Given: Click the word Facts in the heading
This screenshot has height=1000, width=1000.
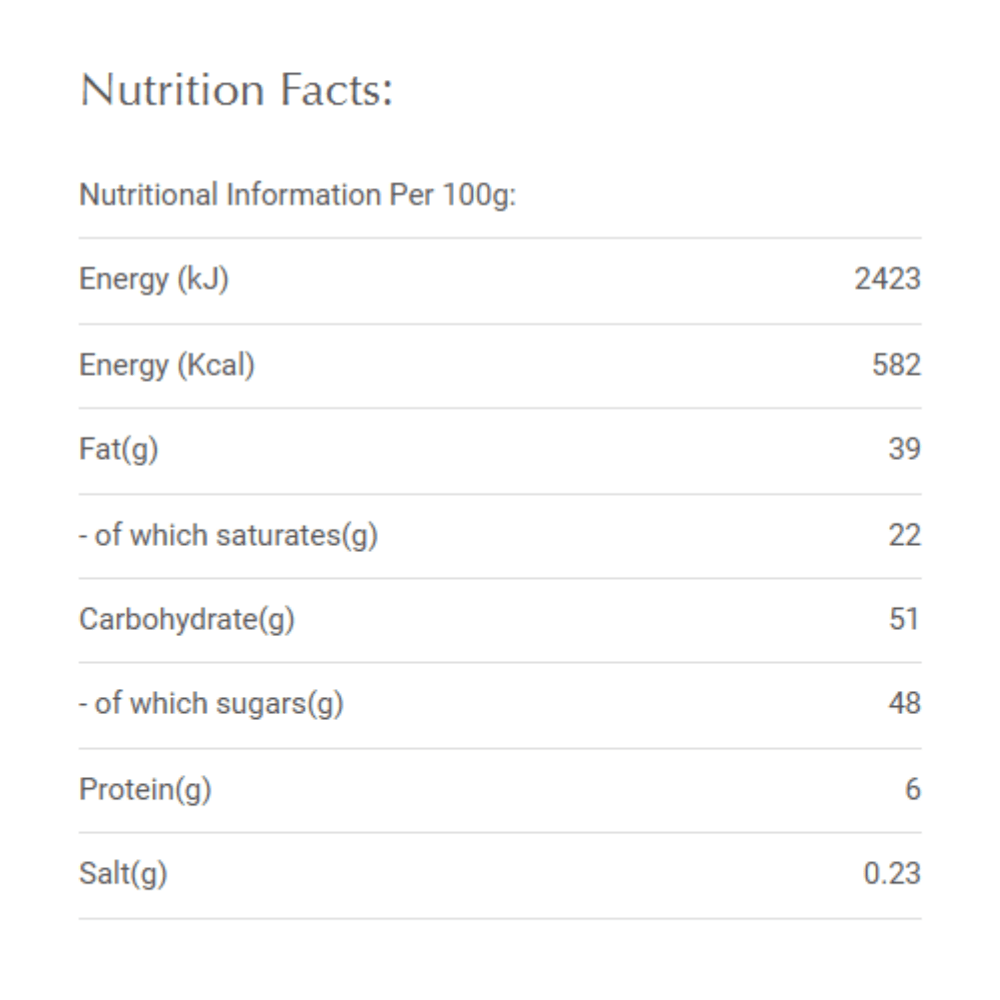Looking at the screenshot, I should pyautogui.click(x=337, y=90).
